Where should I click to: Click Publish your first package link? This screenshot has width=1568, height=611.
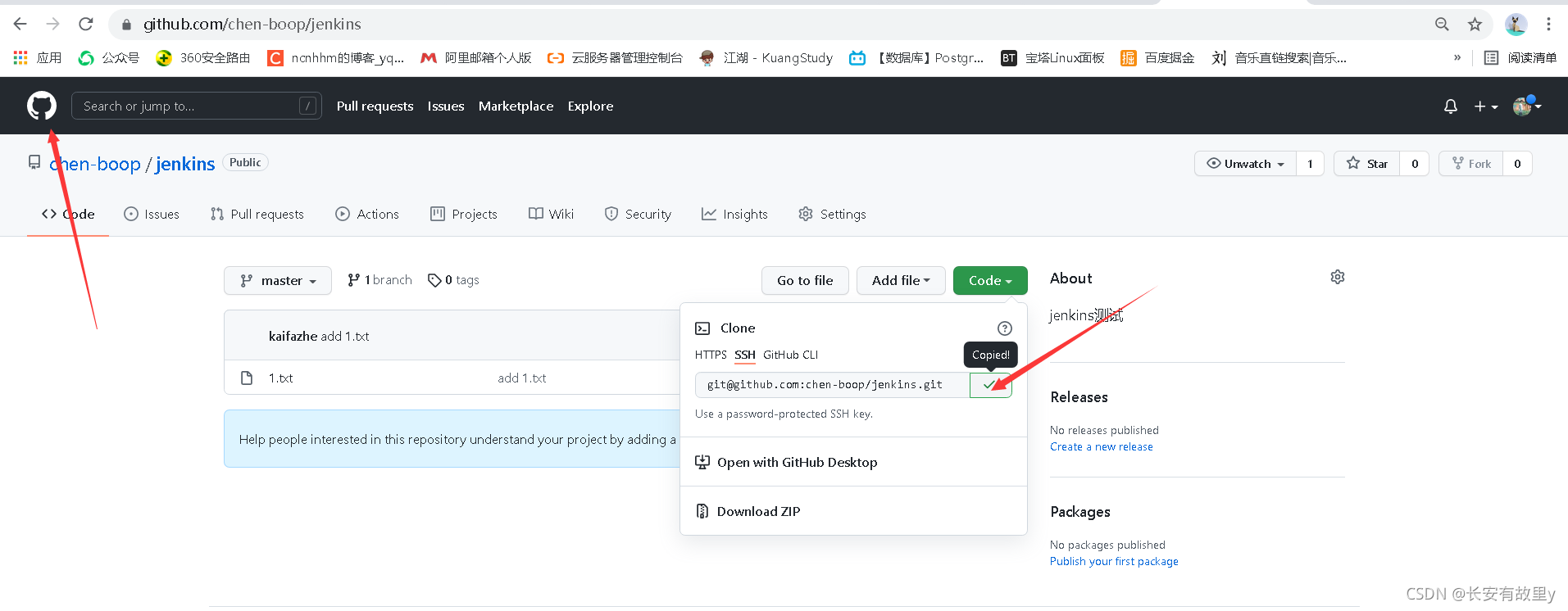[1114, 561]
